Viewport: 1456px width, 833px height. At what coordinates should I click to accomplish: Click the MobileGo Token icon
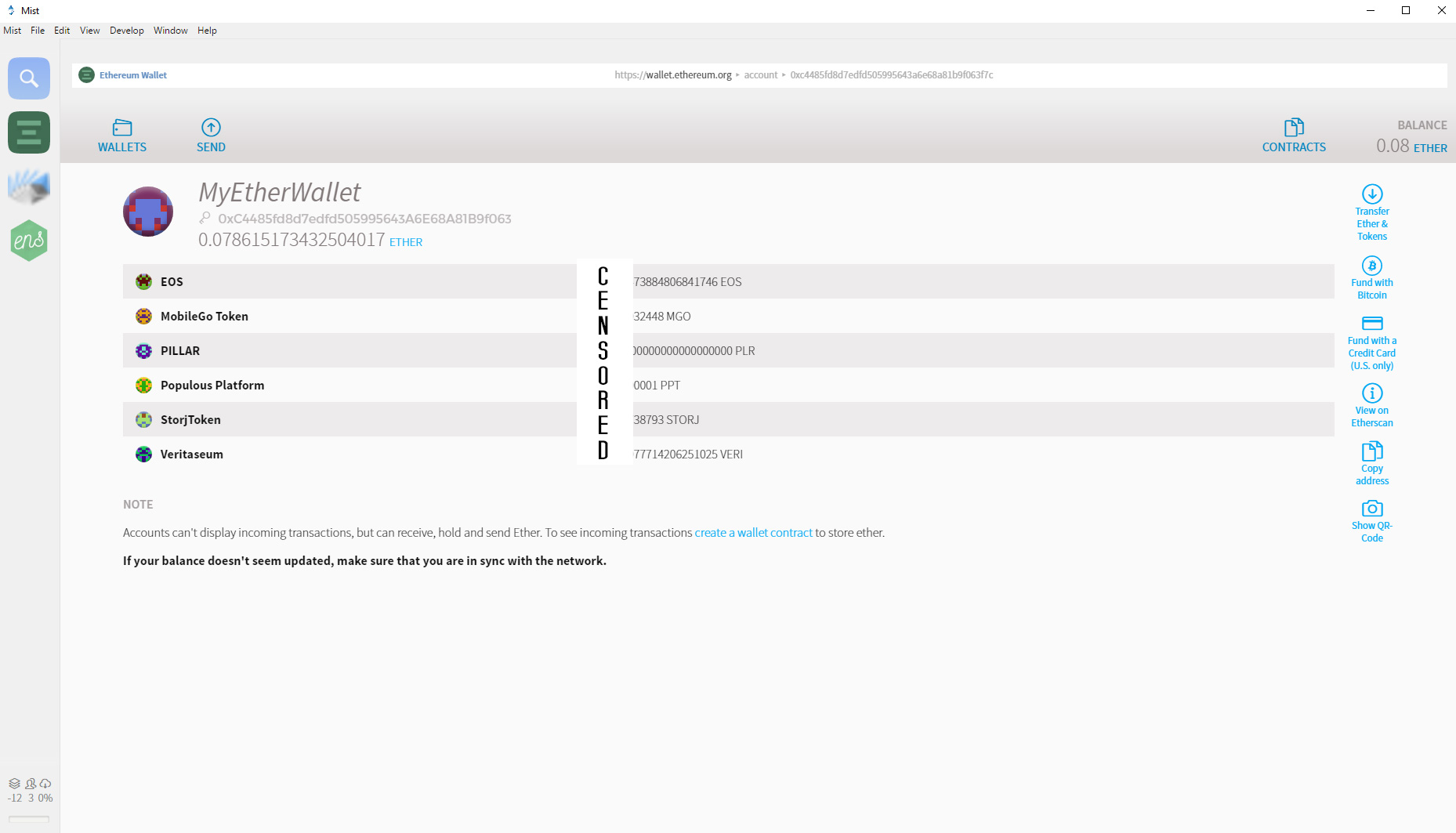pyautogui.click(x=143, y=317)
